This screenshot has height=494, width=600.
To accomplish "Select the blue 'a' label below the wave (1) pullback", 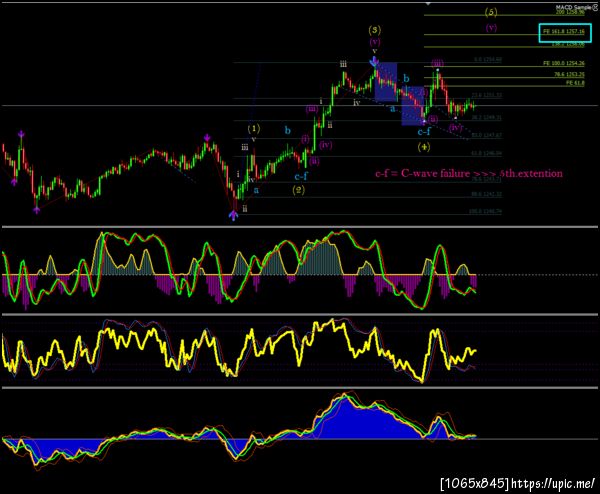I will coord(256,190).
